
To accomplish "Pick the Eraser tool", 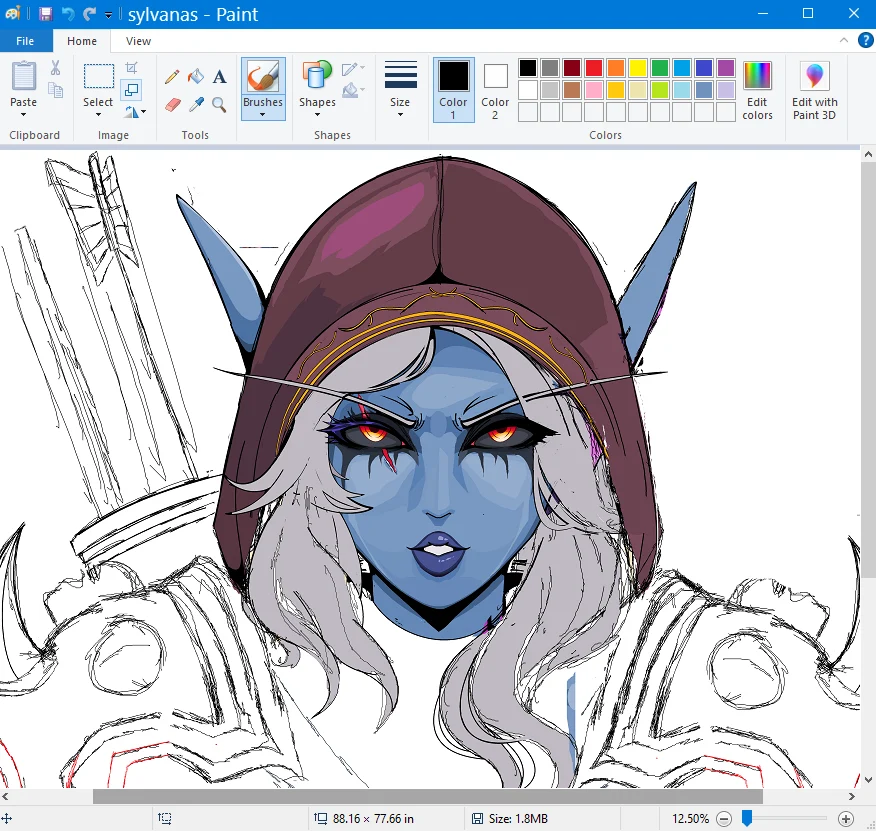I will tap(172, 105).
